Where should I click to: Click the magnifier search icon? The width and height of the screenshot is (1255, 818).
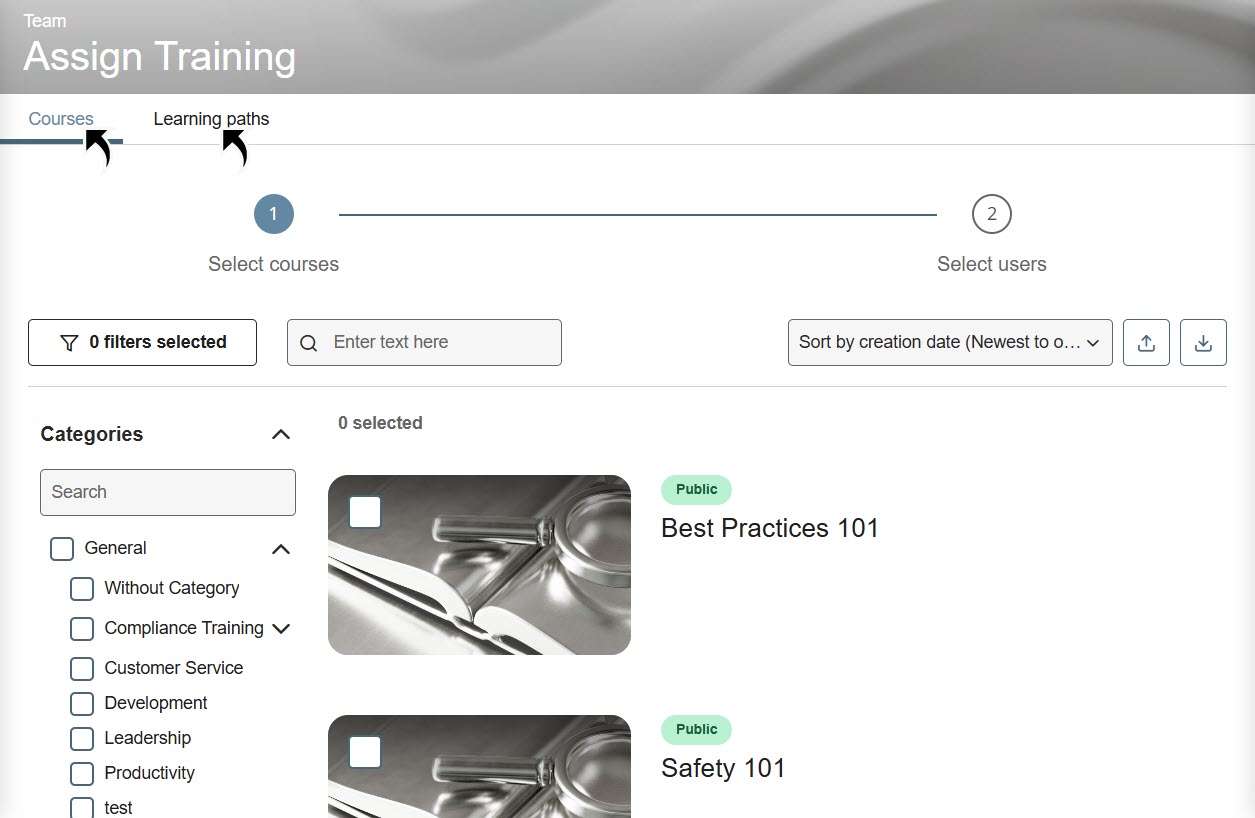click(x=309, y=343)
